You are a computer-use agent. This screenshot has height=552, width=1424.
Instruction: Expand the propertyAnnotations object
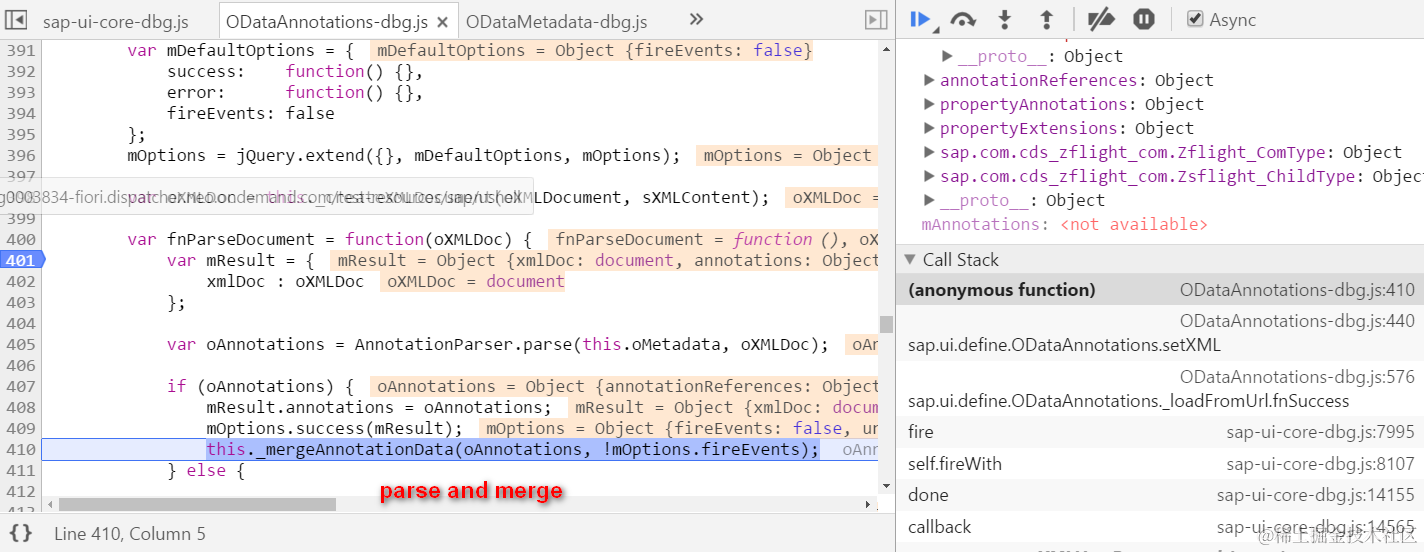[929, 104]
